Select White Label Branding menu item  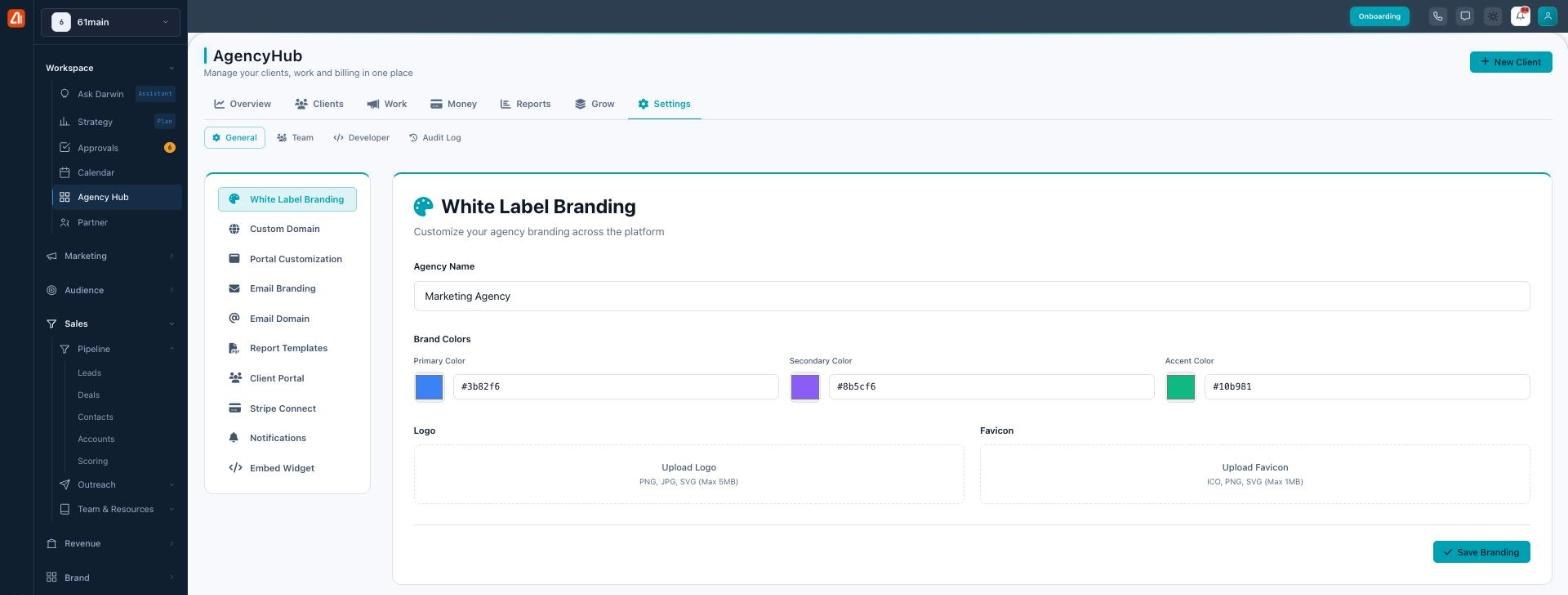point(287,199)
